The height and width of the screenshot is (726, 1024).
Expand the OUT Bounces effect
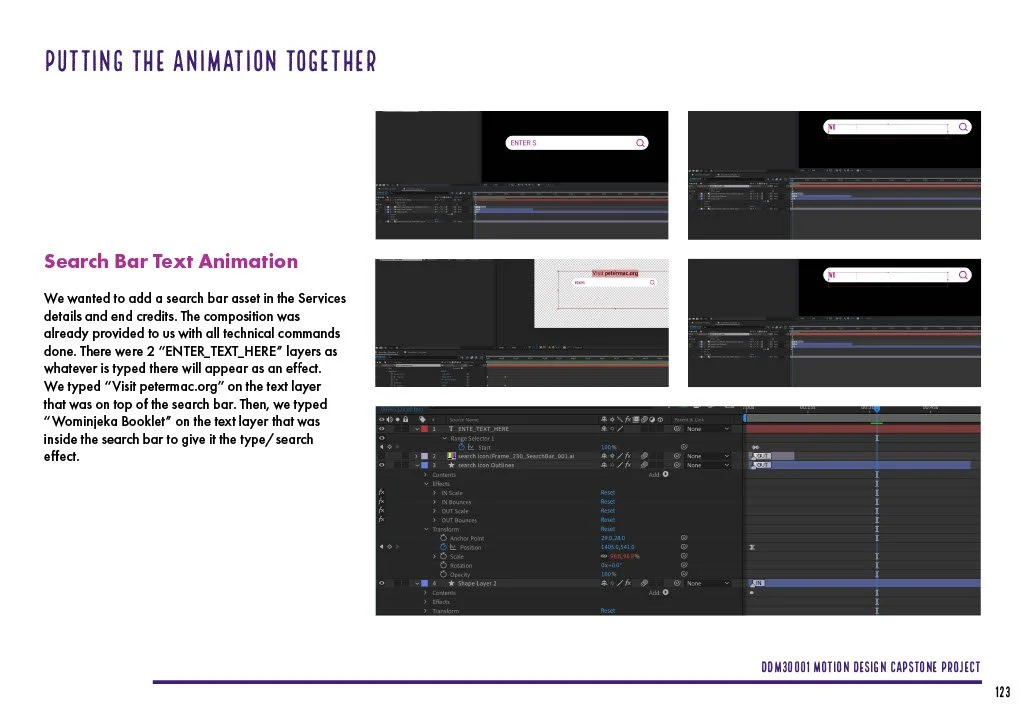[435, 520]
